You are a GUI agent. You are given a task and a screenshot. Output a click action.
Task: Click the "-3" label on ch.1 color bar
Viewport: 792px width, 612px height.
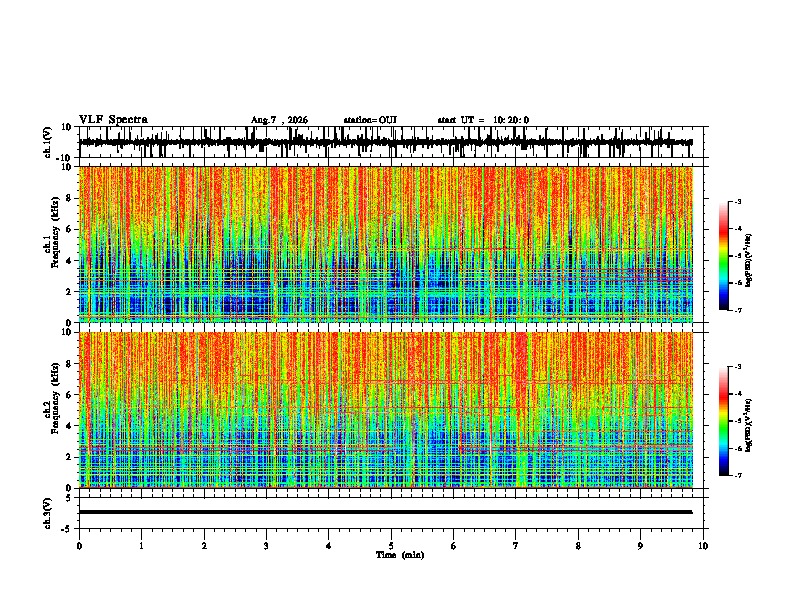[738, 201]
